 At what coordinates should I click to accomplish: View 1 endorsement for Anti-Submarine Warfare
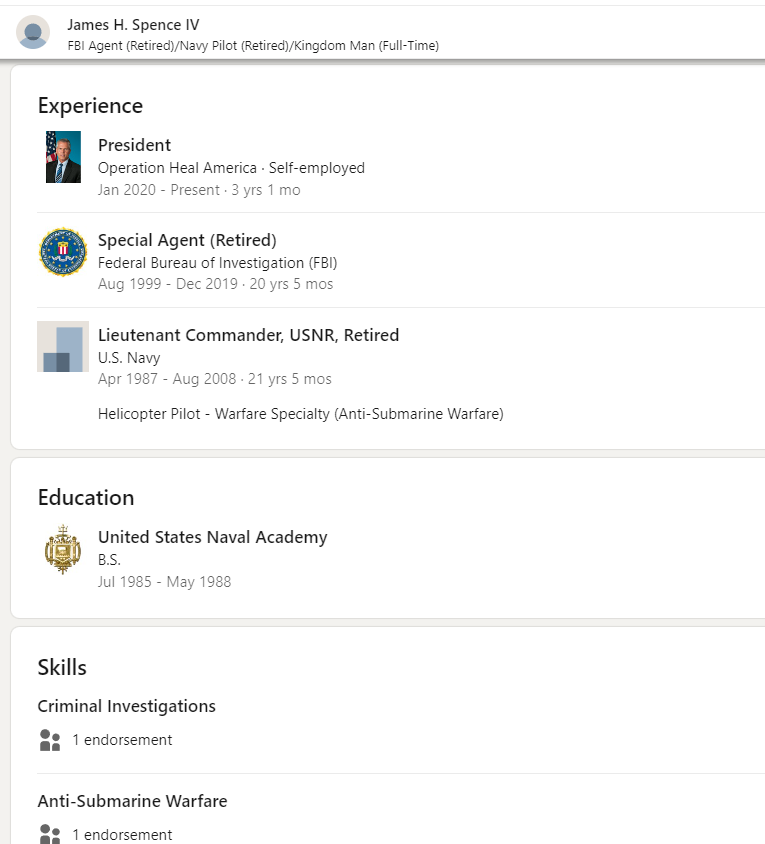[122, 834]
